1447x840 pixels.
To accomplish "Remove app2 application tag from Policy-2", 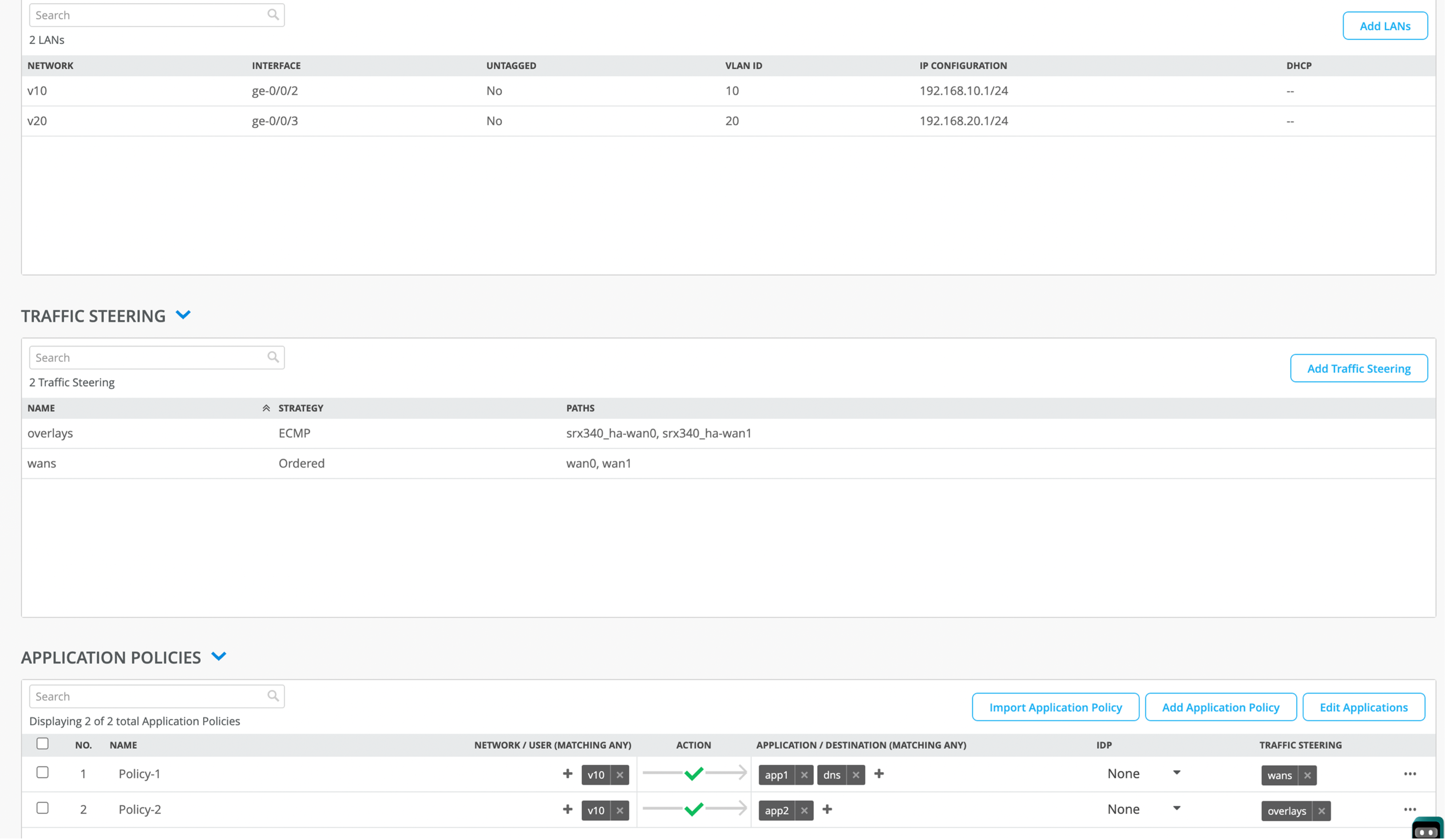I will [804, 810].
